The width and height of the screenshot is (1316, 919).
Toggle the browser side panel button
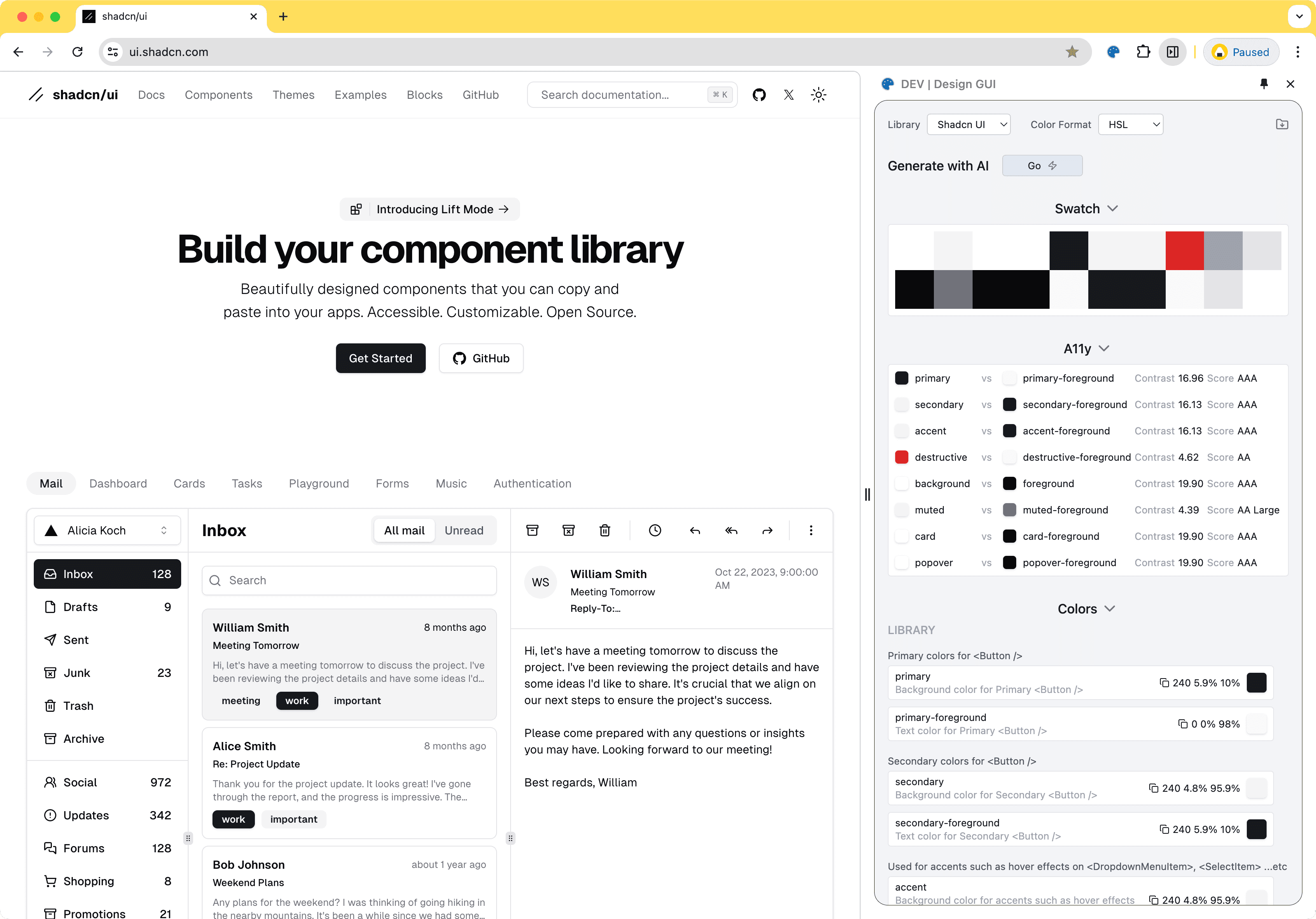1173,52
